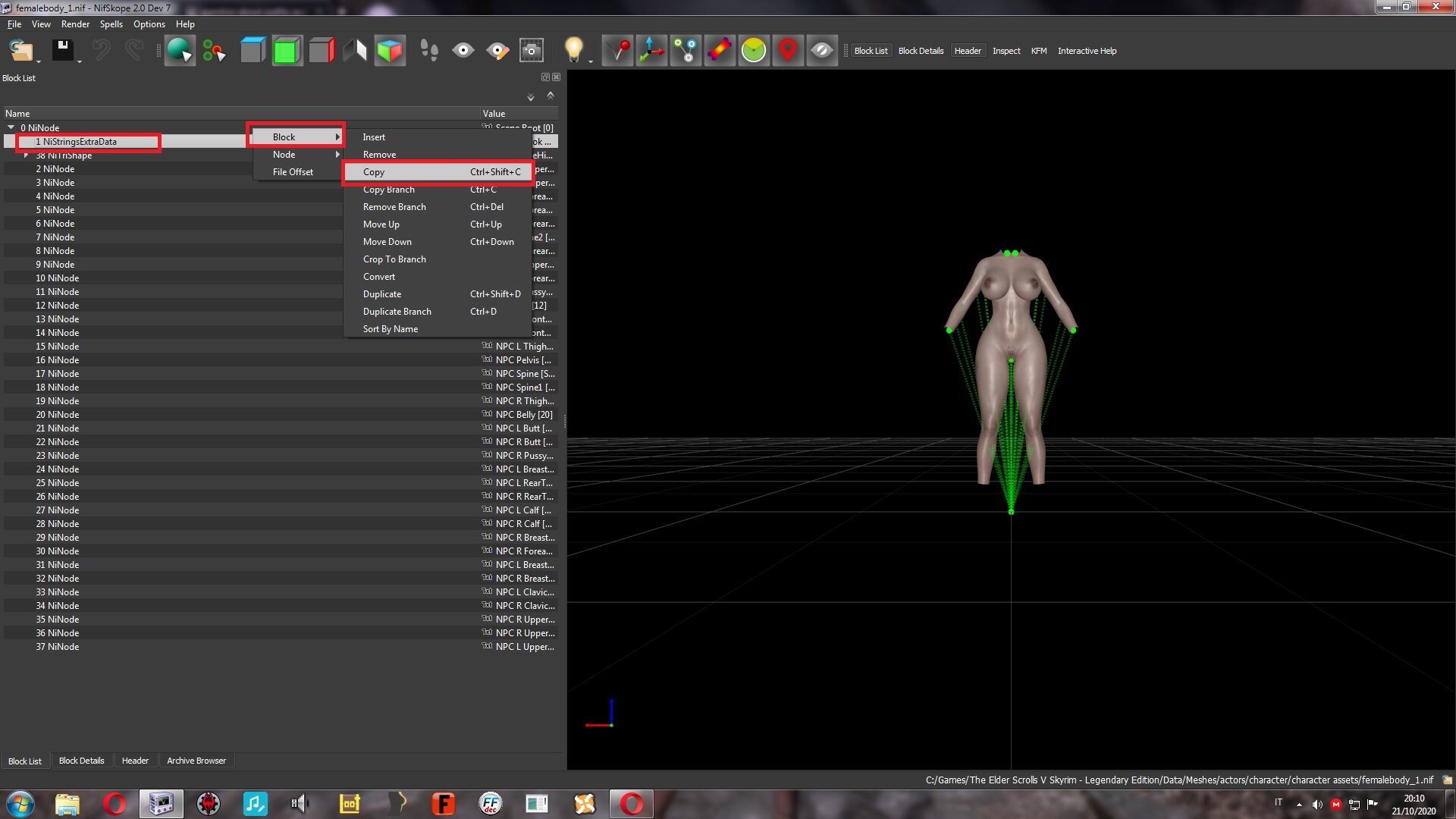1456x819 pixels.
Task: Toggle Show Nodes skeleton display
Action: tap(686, 51)
